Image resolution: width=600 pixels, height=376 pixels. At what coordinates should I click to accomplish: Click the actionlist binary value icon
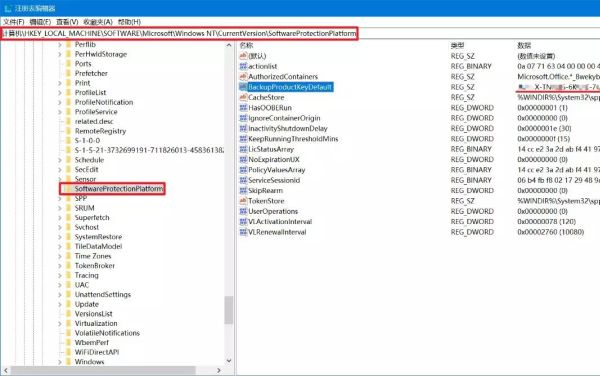(x=243, y=66)
